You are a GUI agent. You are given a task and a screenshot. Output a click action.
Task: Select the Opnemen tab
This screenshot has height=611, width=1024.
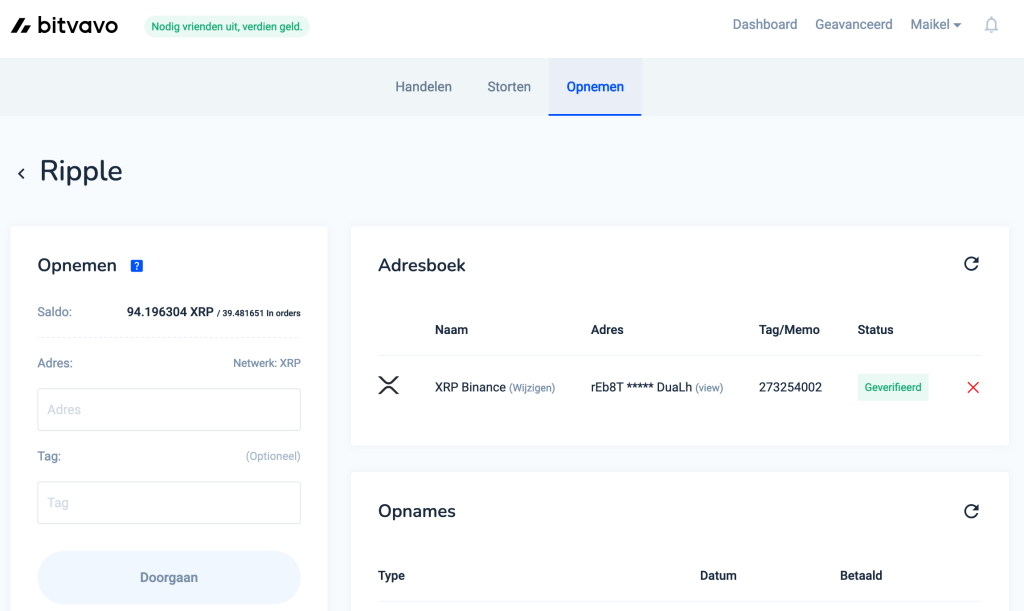click(595, 87)
